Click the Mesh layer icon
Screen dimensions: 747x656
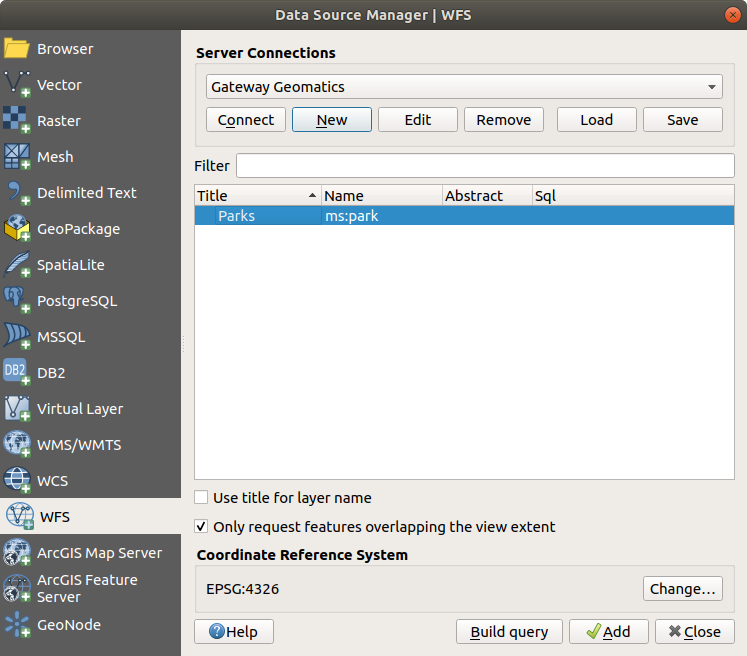pos(18,157)
